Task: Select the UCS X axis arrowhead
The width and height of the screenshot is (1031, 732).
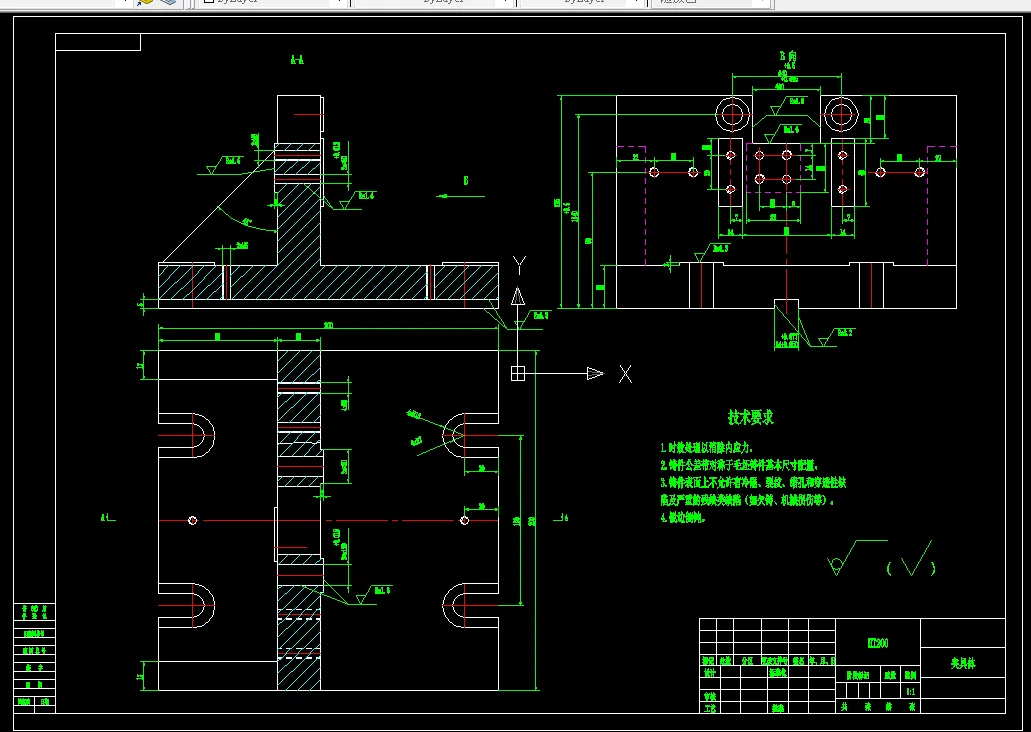Action: coord(595,374)
